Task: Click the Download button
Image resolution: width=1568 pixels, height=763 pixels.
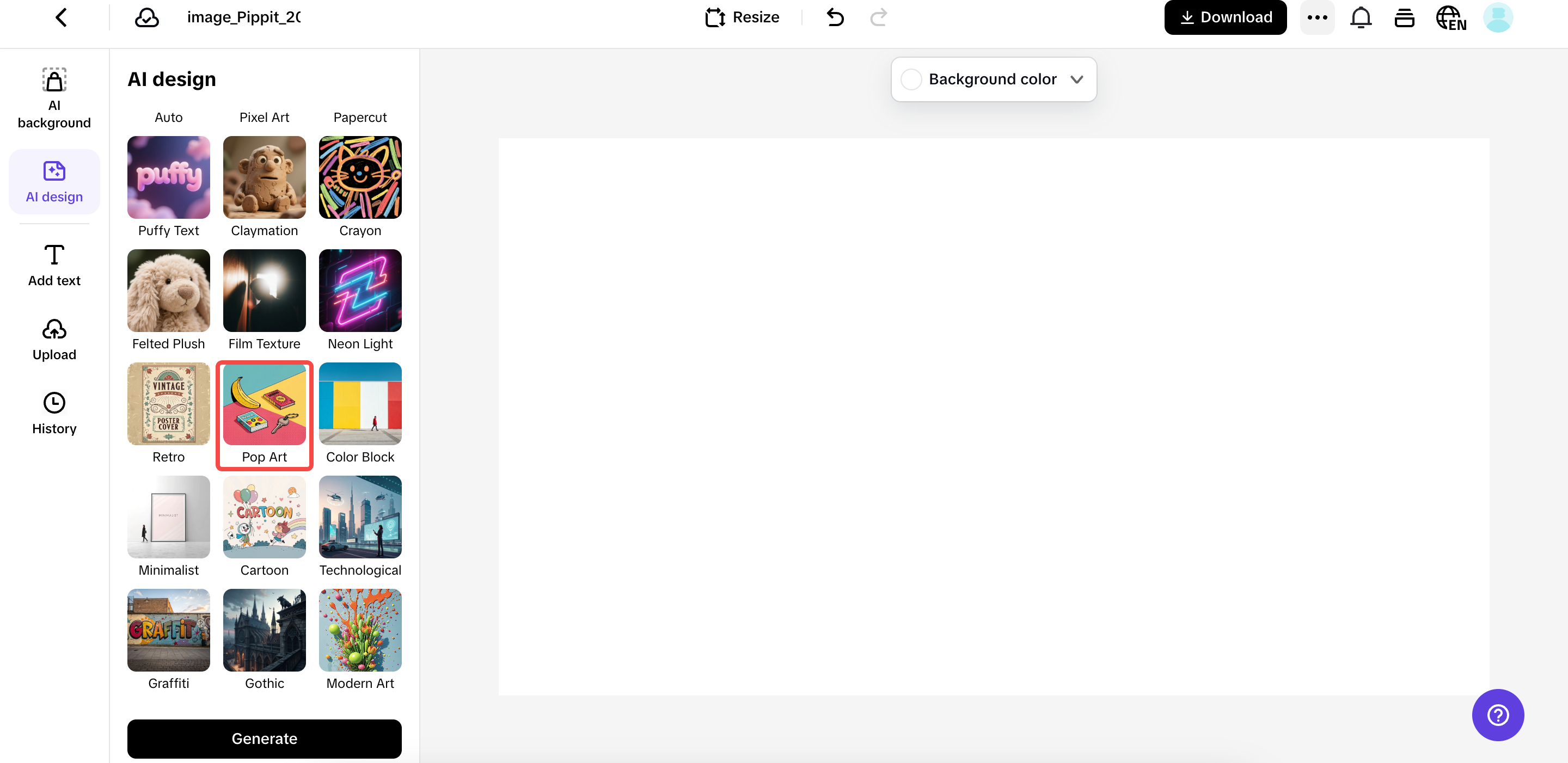Action: (1224, 17)
